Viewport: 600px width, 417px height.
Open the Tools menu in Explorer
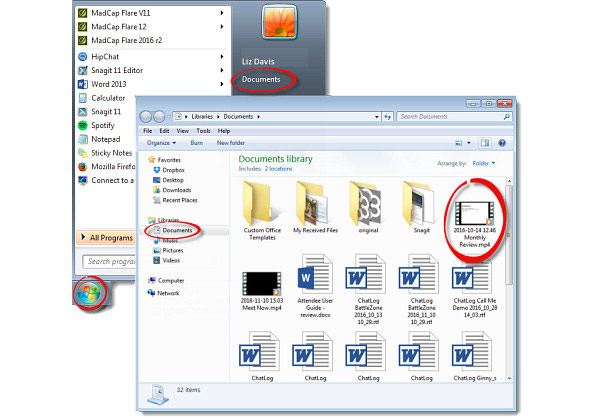pos(203,130)
